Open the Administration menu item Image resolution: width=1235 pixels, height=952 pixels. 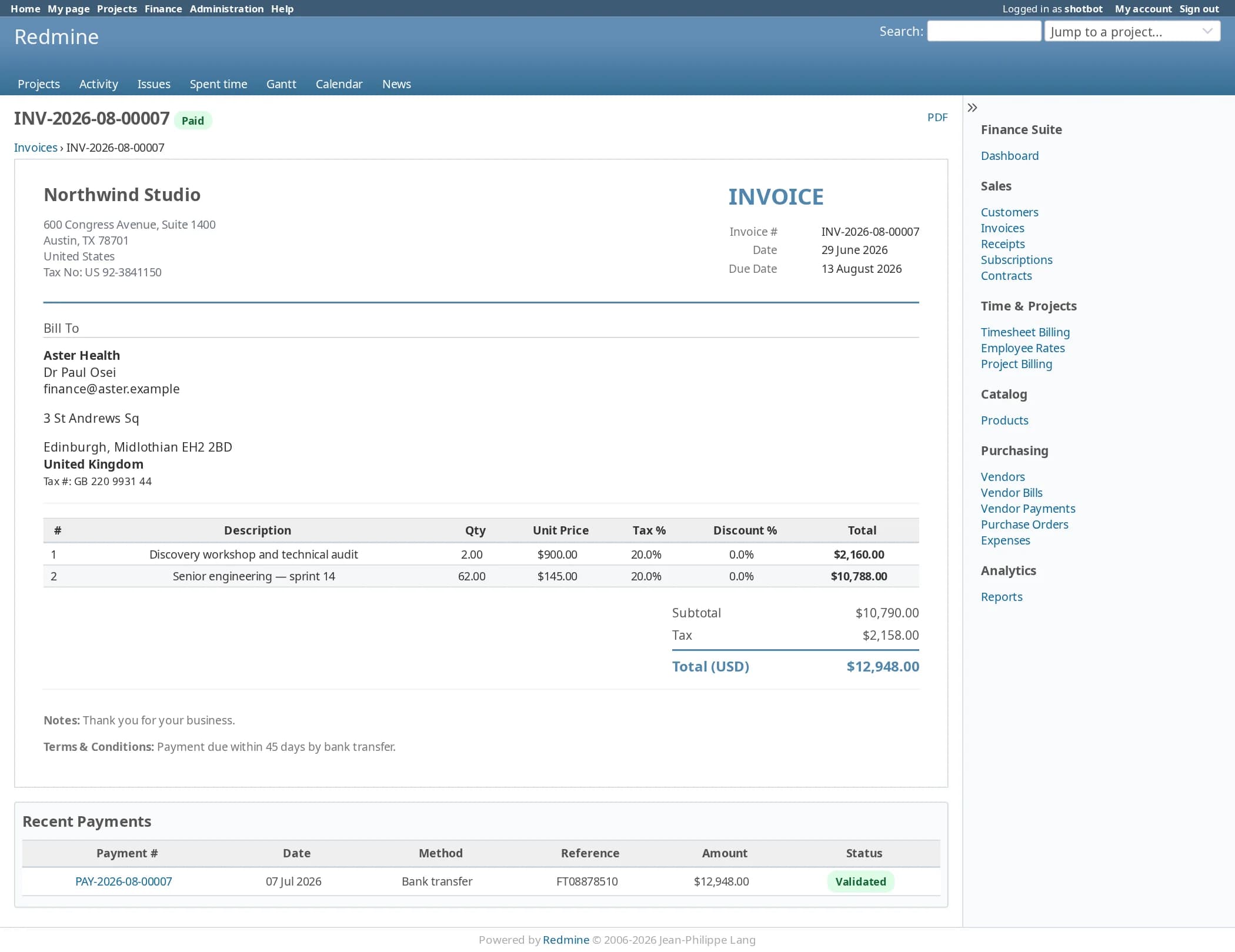(x=226, y=9)
